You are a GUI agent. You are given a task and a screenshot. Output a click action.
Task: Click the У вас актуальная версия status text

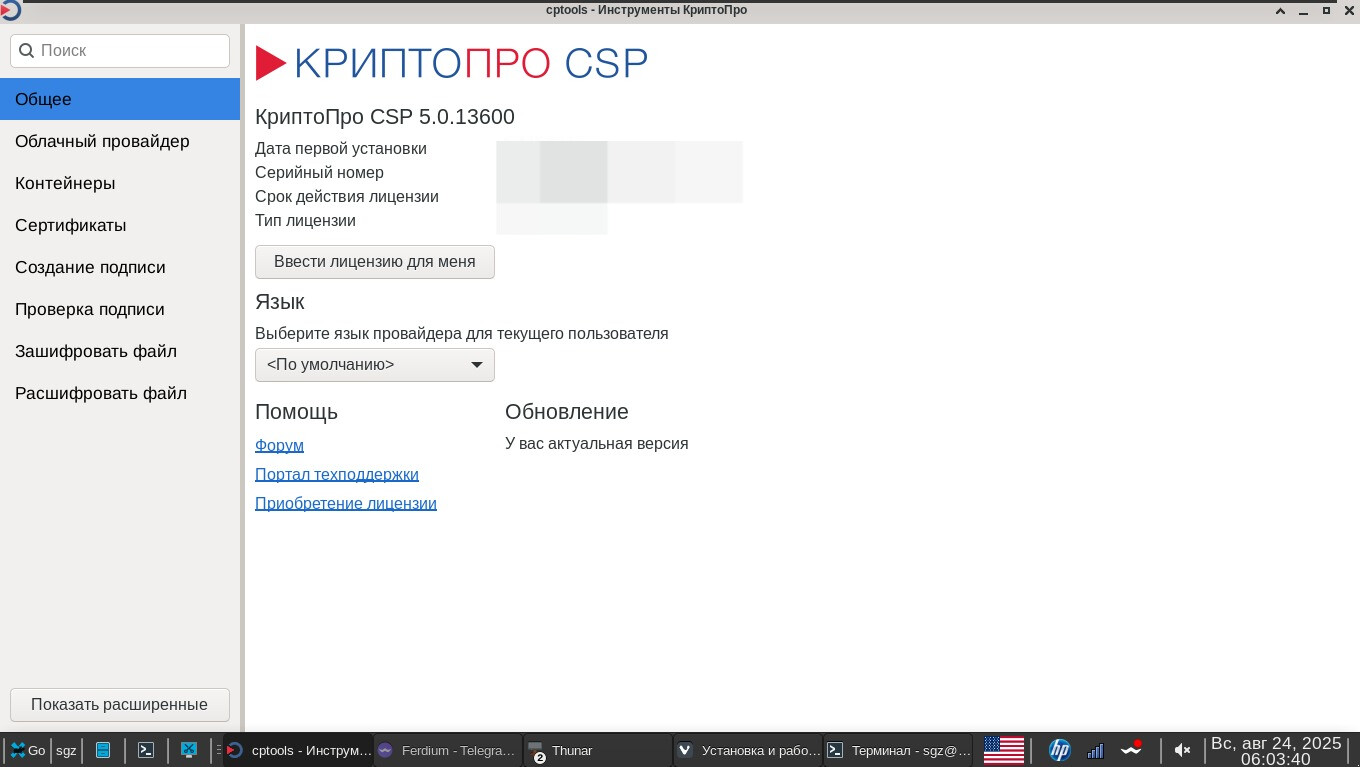(x=597, y=443)
